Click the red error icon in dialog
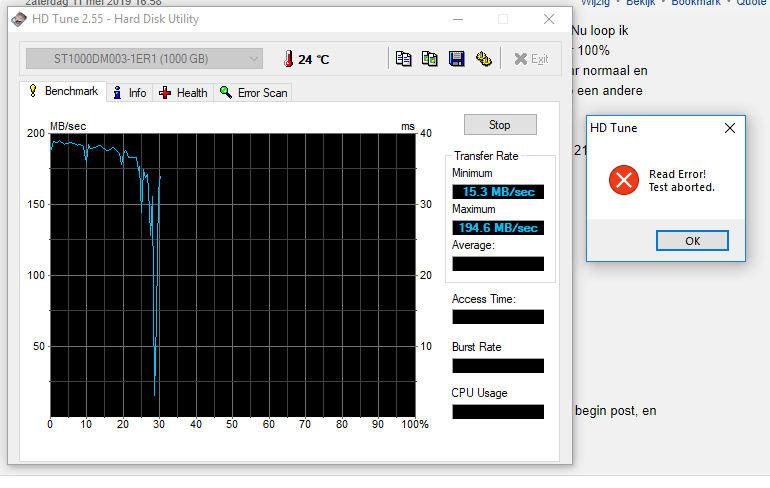The height and width of the screenshot is (488, 770). click(x=624, y=180)
